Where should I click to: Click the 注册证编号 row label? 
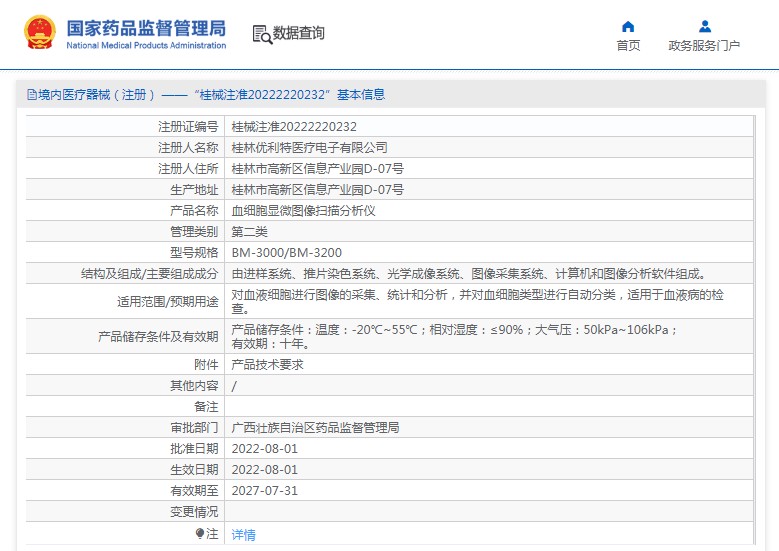tap(188, 127)
